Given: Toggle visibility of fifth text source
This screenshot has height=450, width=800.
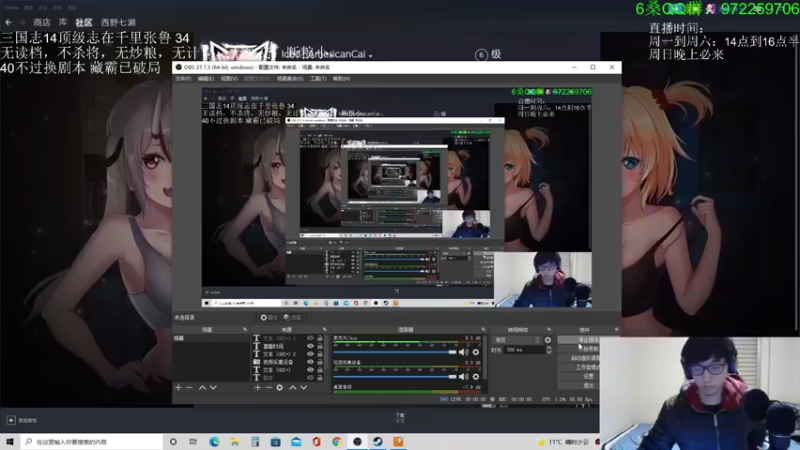Looking at the screenshot, I should tap(310, 370).
